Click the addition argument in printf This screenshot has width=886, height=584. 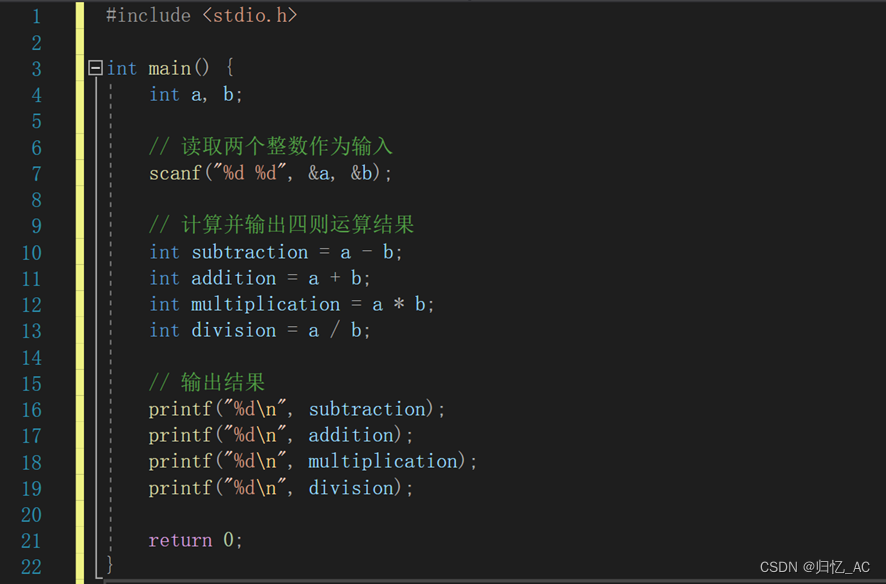coord(351,435)
